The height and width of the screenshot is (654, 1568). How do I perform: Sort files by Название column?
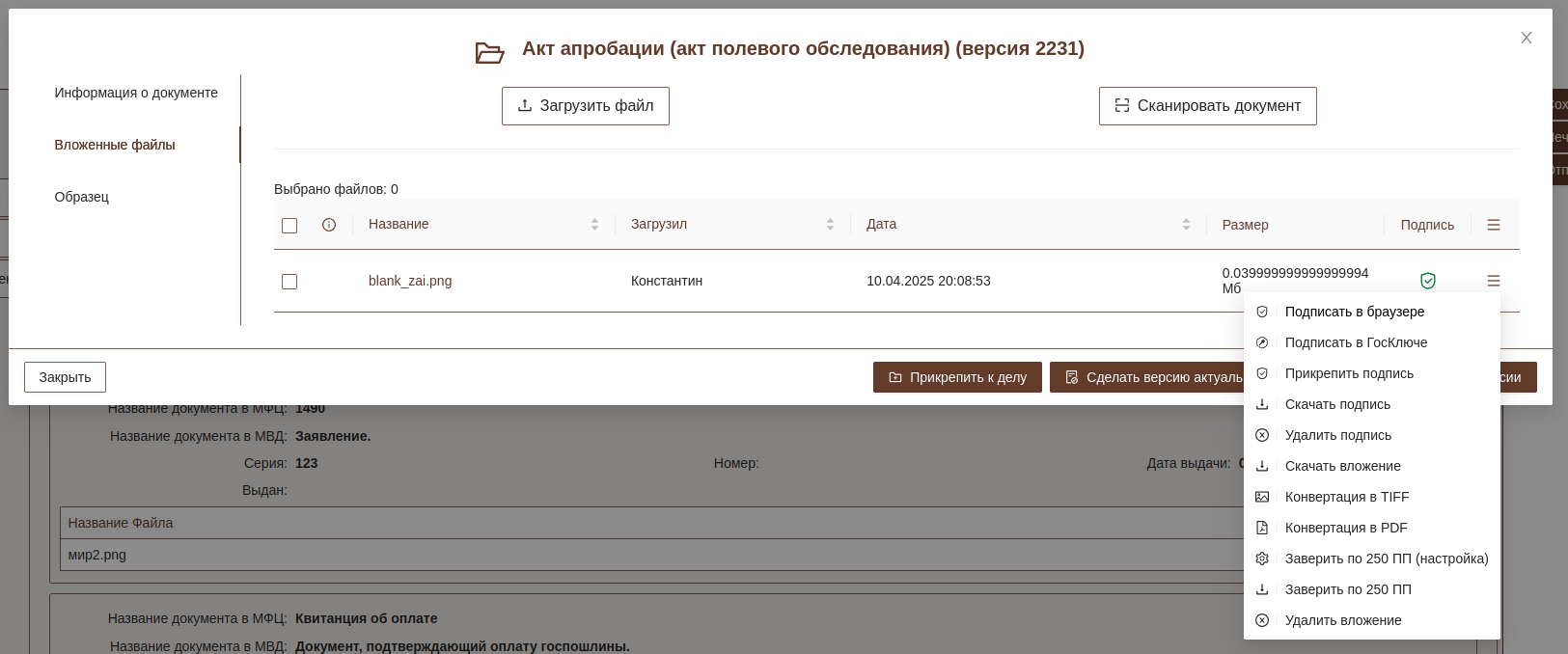[594, 225]
